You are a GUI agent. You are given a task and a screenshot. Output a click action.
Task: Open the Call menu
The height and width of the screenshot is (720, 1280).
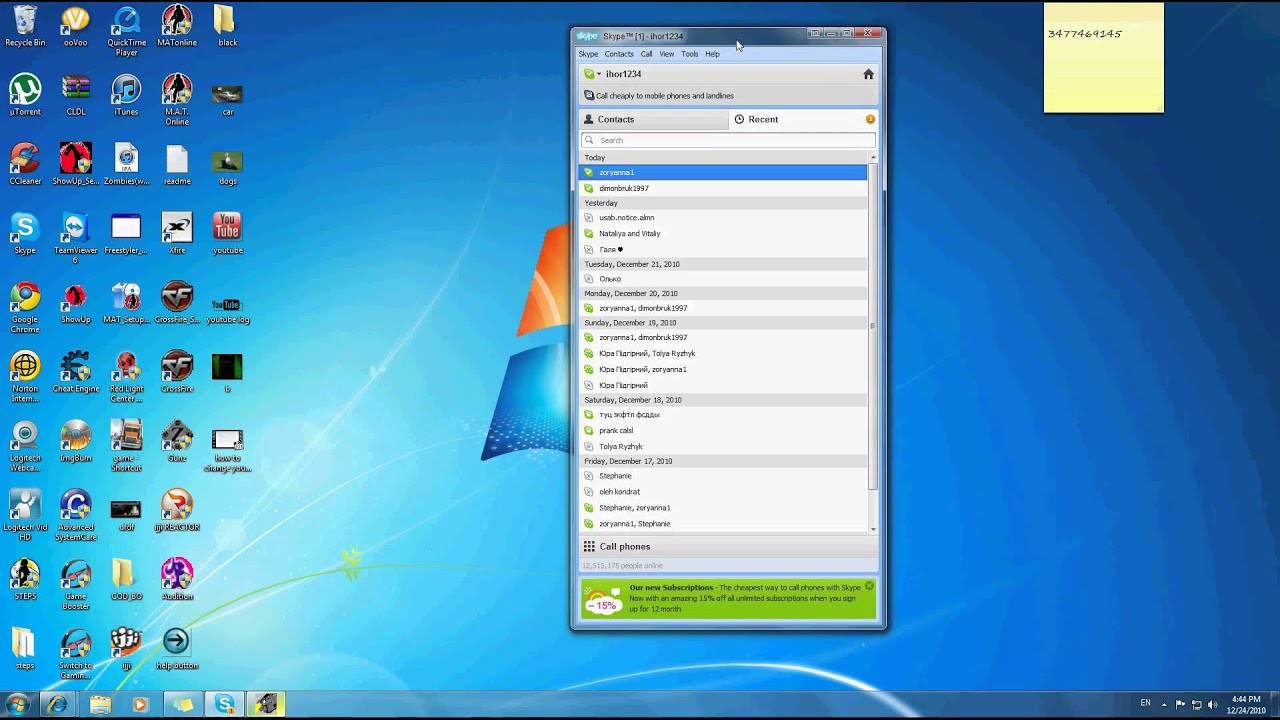point(646,54)
